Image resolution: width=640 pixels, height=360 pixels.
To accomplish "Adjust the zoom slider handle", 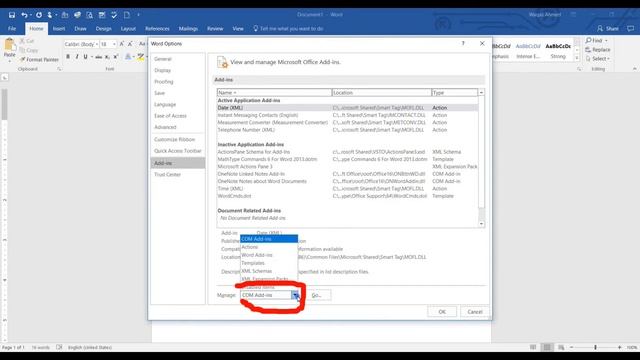I will click(x=596, y=347).
